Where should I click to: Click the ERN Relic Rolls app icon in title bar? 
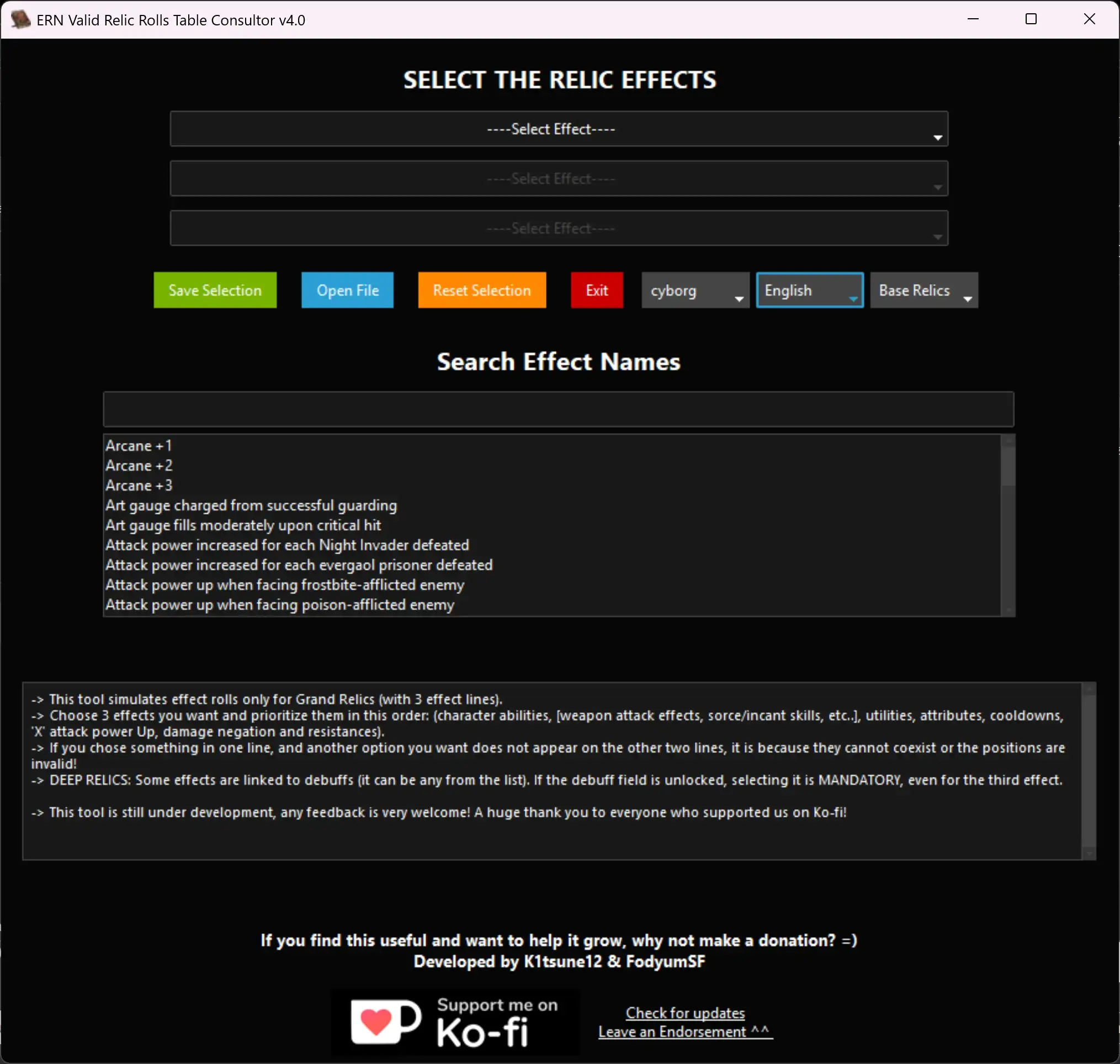click(x=20, y=19)
